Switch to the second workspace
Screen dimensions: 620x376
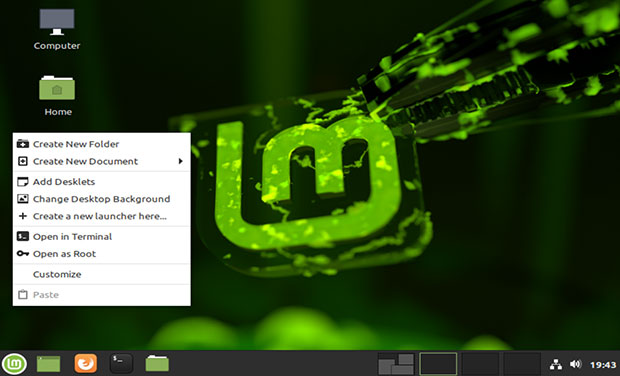[480, 364]
